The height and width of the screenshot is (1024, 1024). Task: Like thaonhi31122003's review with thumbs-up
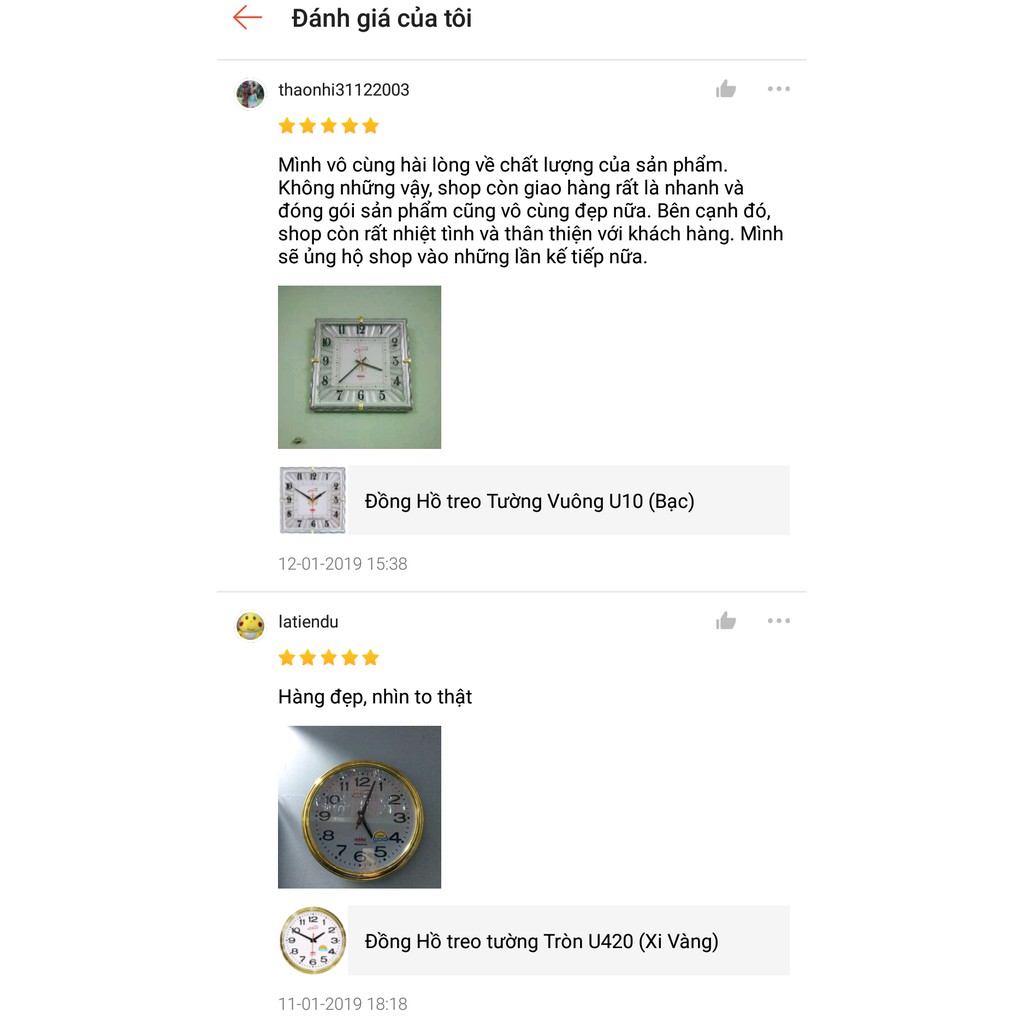click(726, 90)
